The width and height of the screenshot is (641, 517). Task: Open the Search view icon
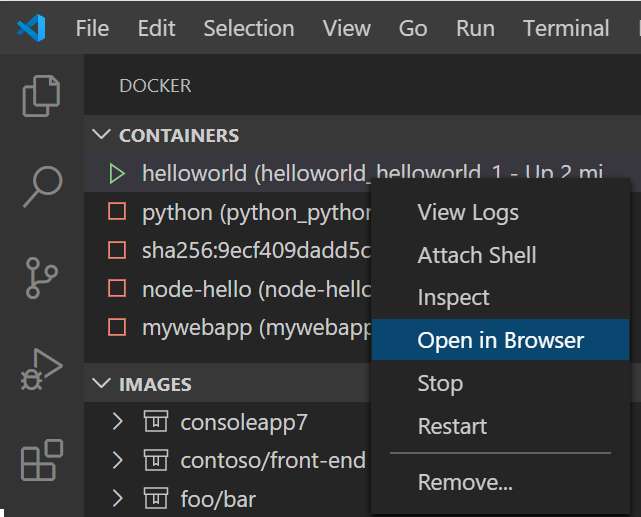point(43,186)
